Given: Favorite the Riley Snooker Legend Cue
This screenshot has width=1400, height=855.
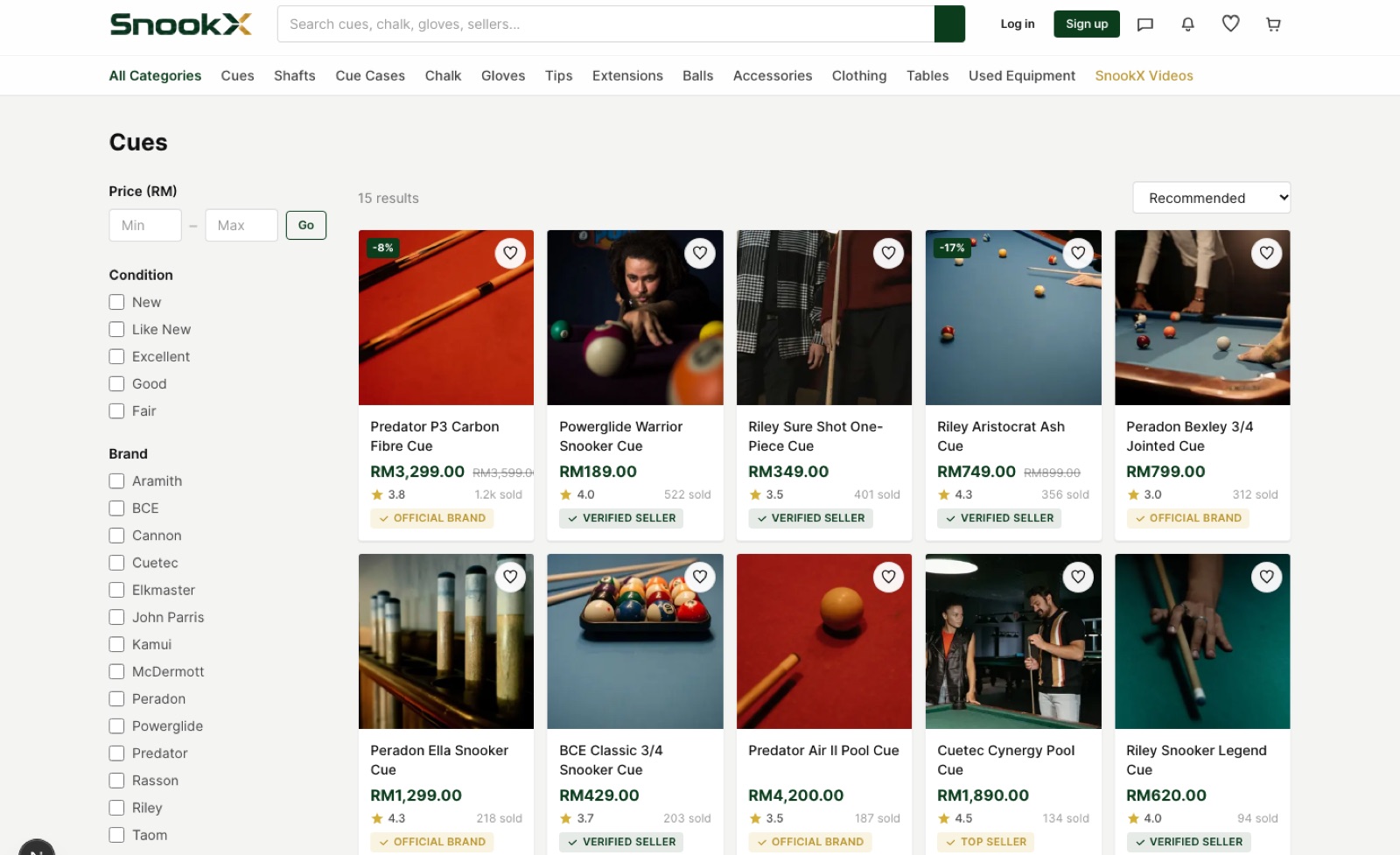Looking at the screenshot, I should click(1266, 577).
